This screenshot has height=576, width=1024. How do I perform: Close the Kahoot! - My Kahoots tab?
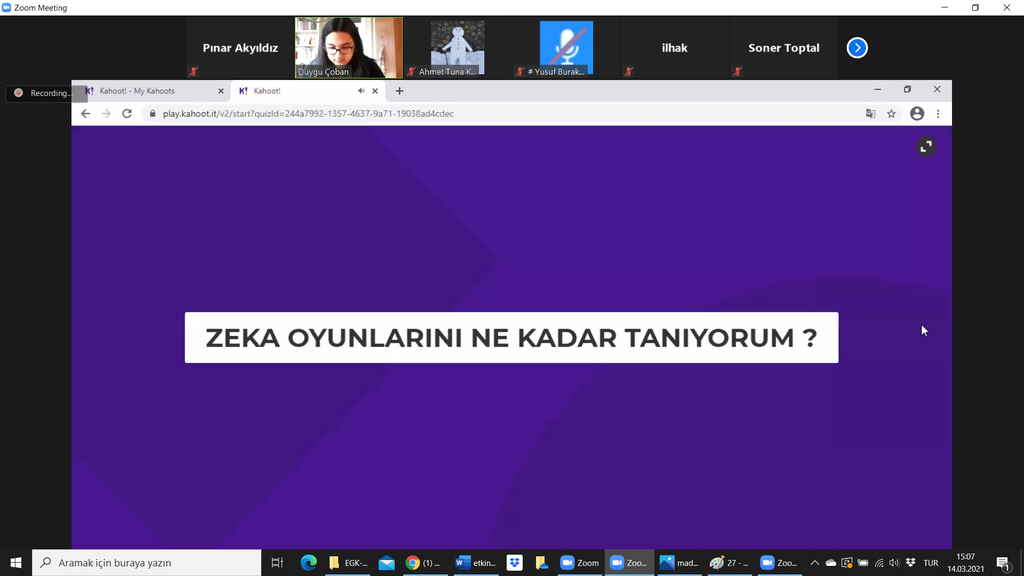point(221,91)
